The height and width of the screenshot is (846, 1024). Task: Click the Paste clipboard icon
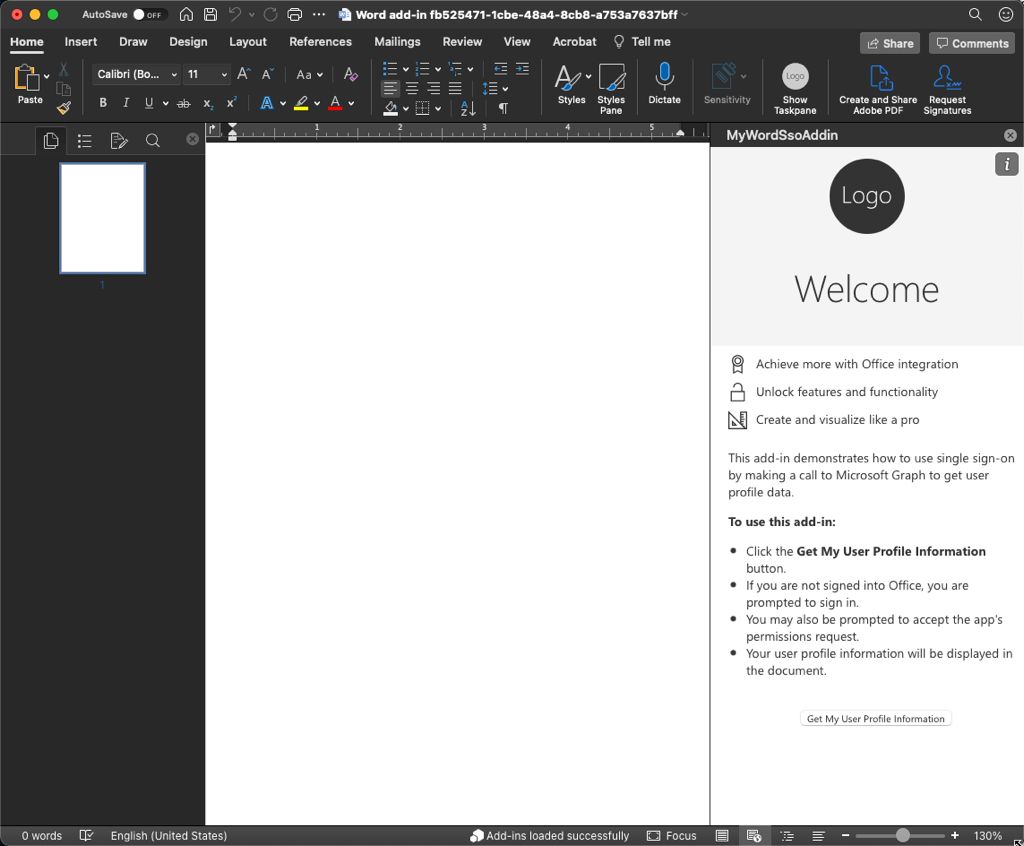[26, 78]
